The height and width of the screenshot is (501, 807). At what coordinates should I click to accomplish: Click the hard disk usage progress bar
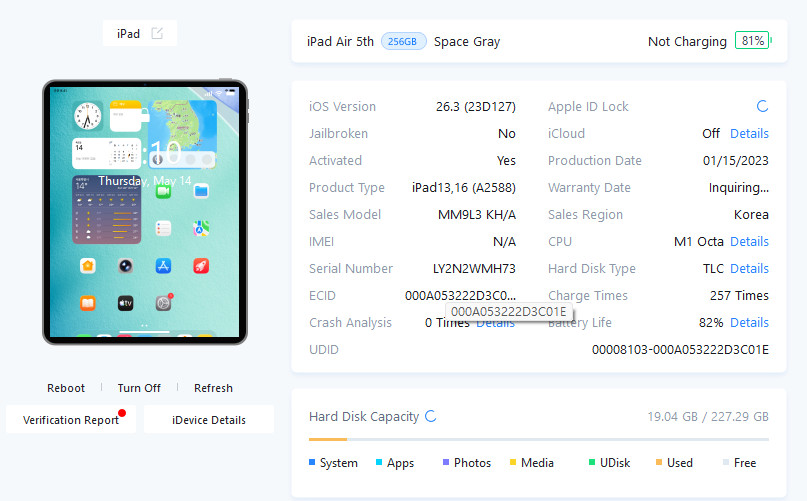(x=539, y=439)
